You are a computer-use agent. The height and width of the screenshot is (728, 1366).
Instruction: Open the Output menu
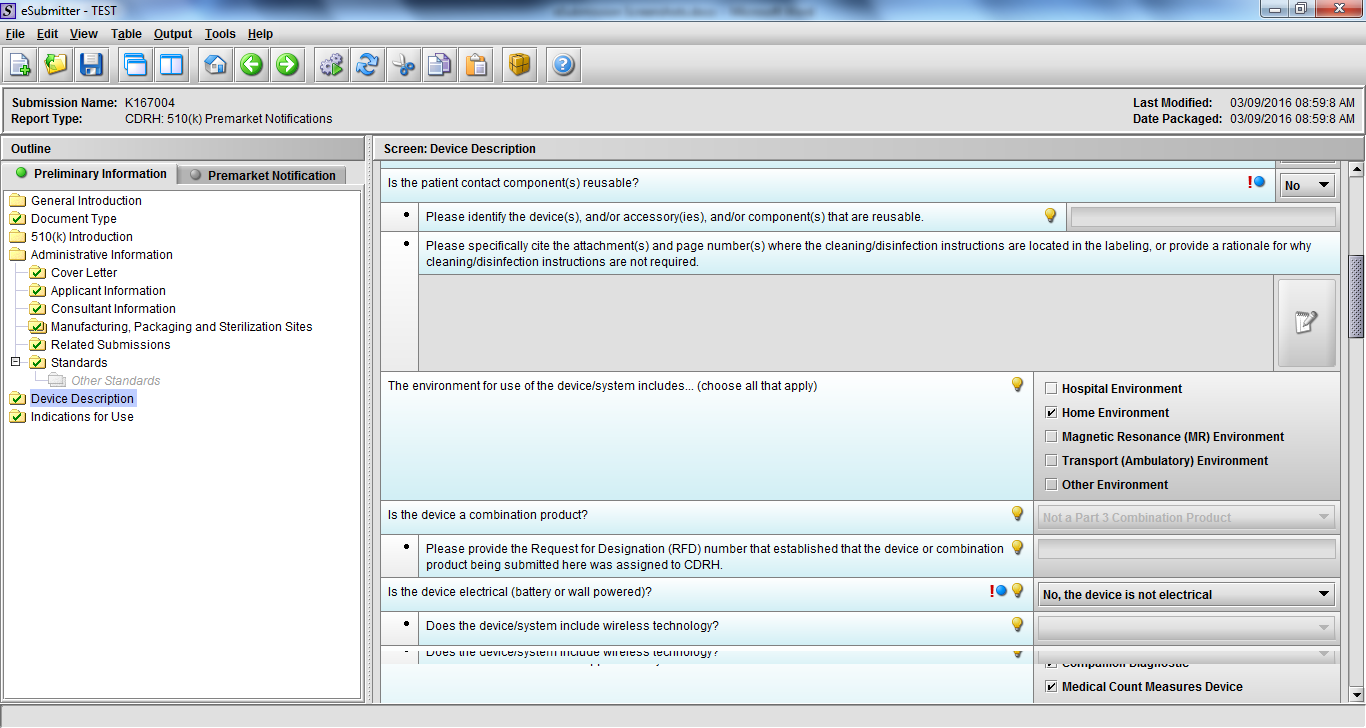click(172, 34)
